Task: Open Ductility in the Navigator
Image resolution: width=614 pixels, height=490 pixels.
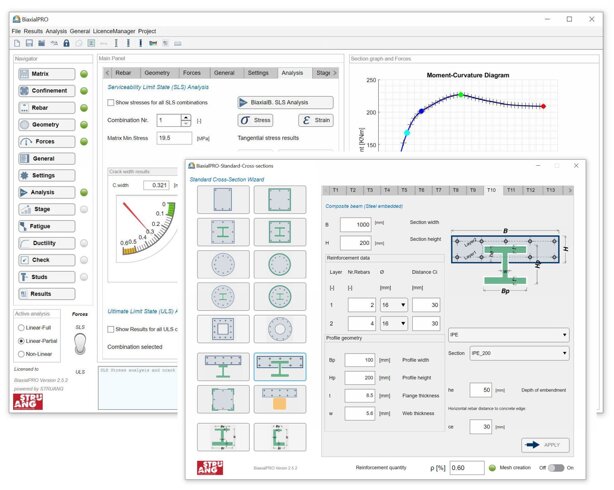Action: pyautogui.click(x=47, y=243)
